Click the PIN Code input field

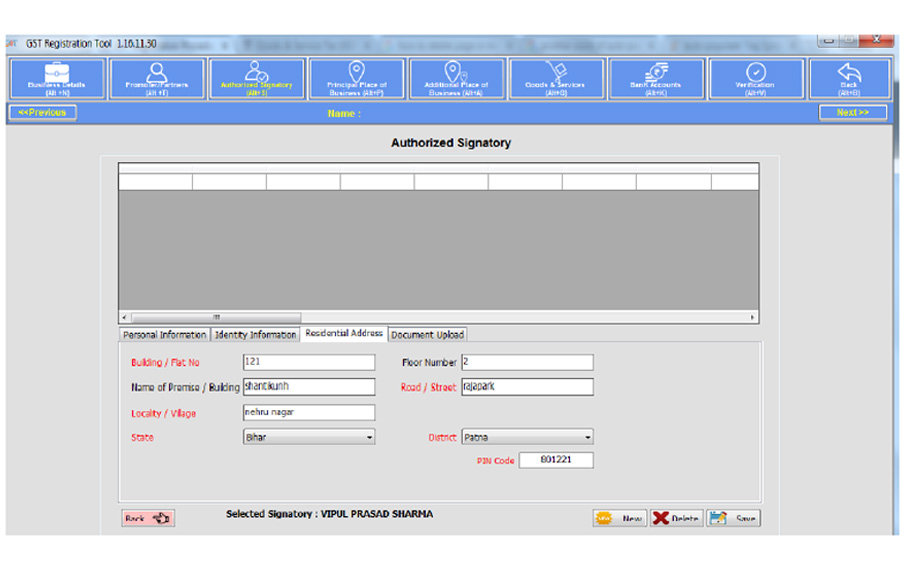[556, 461]
